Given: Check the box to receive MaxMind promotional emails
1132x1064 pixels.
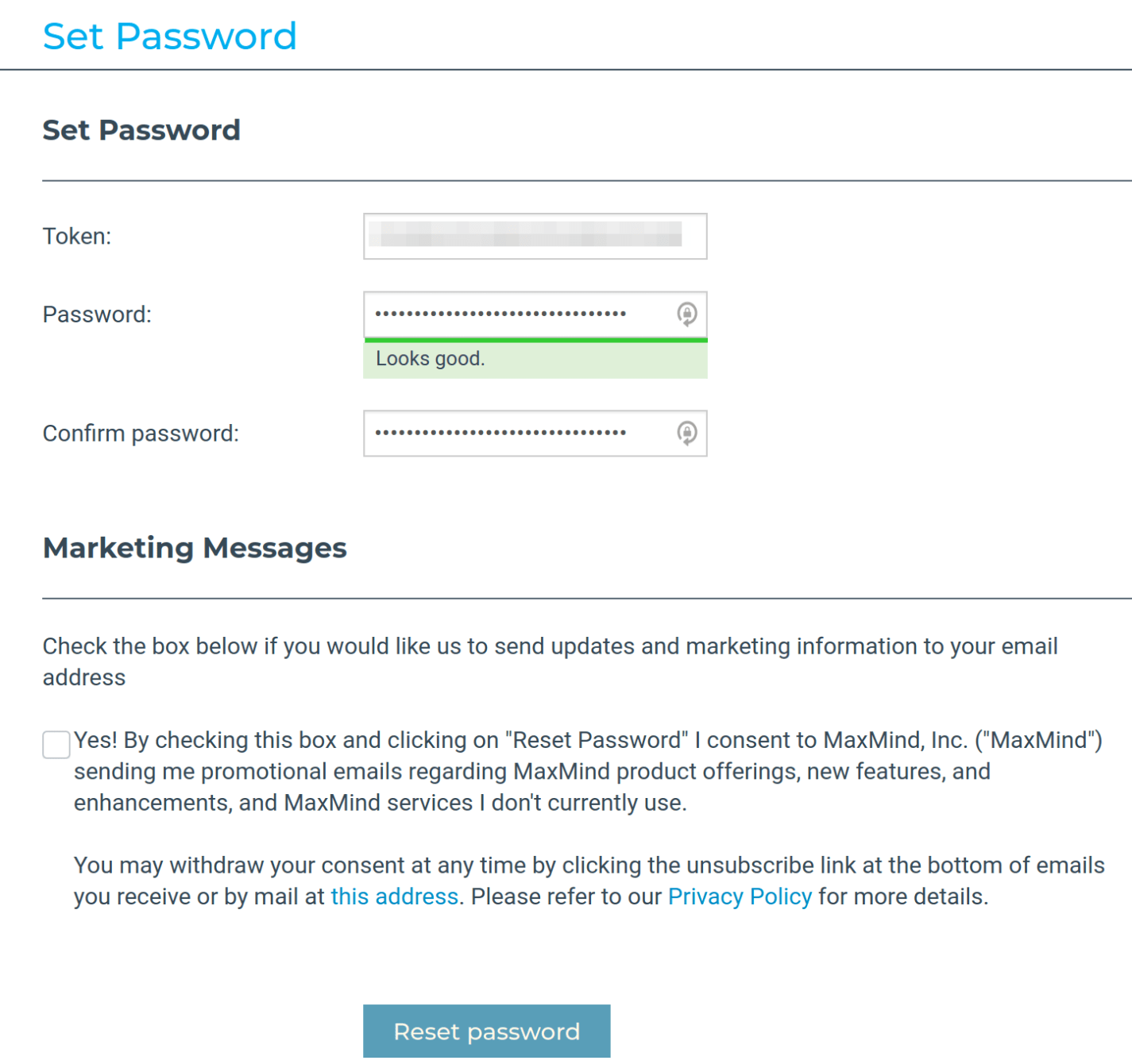Looking at the screenshot, I should 56,745.
